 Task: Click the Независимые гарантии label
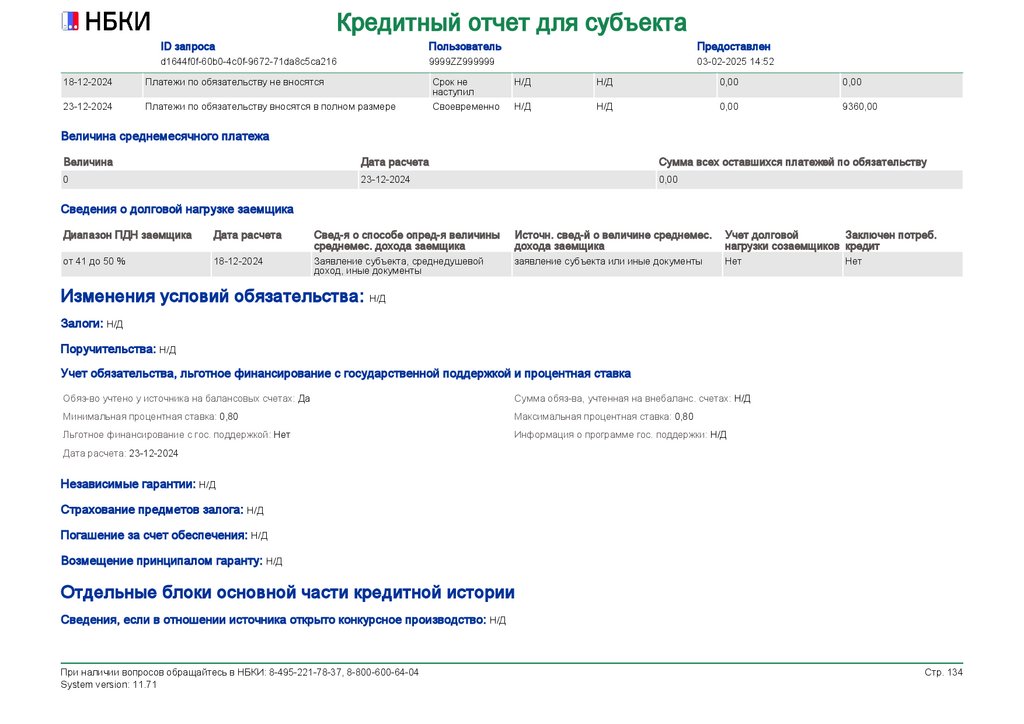pyautogui.click(x=128, y=484)
